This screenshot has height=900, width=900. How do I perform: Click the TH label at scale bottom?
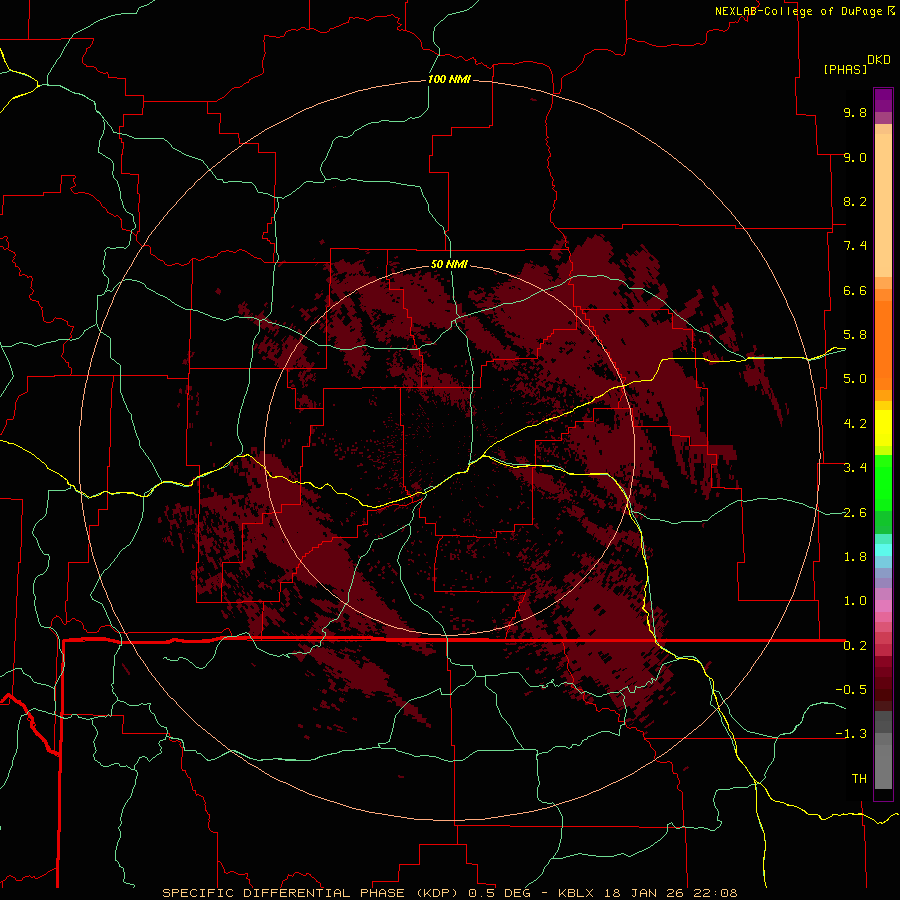pyautogui.click(x=859, y=779)
